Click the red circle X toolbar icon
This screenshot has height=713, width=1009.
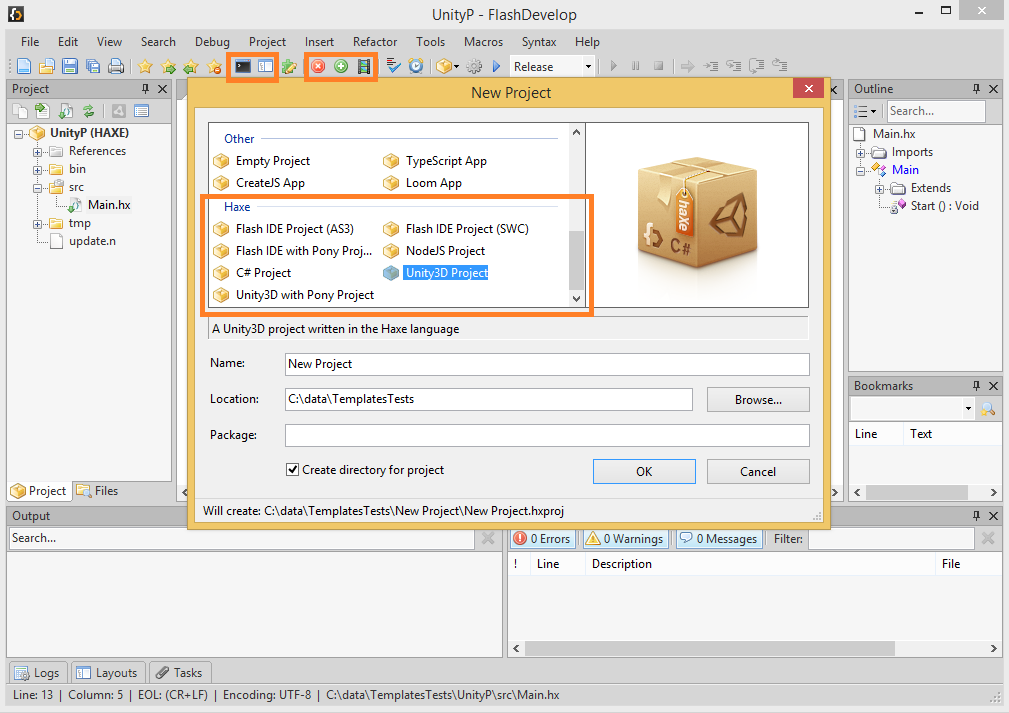click(318, 66)
